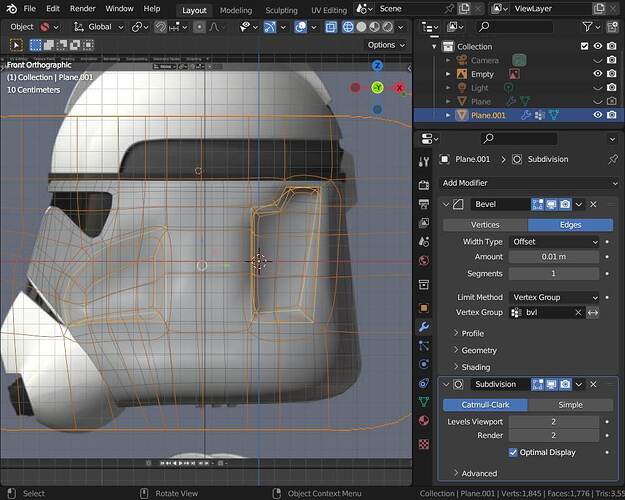This screenshot has width=625, height=500.
Task: Open the Edit menu
Action: pyautogui.click(x=53, y=8)
